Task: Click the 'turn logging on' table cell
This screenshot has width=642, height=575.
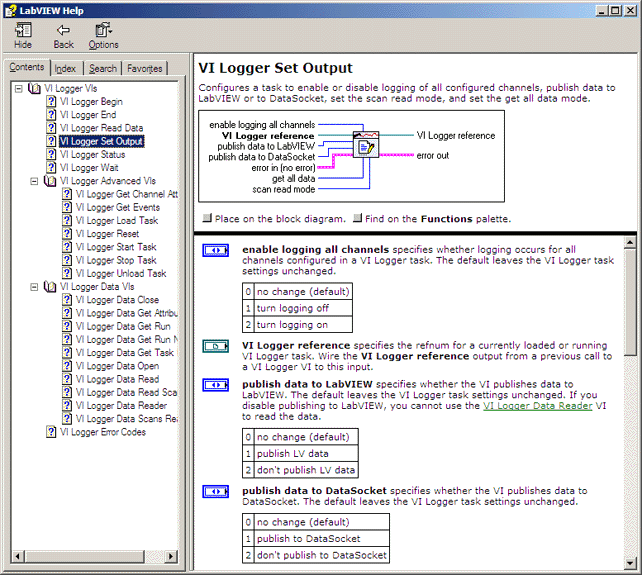Action: pos(303,325)
